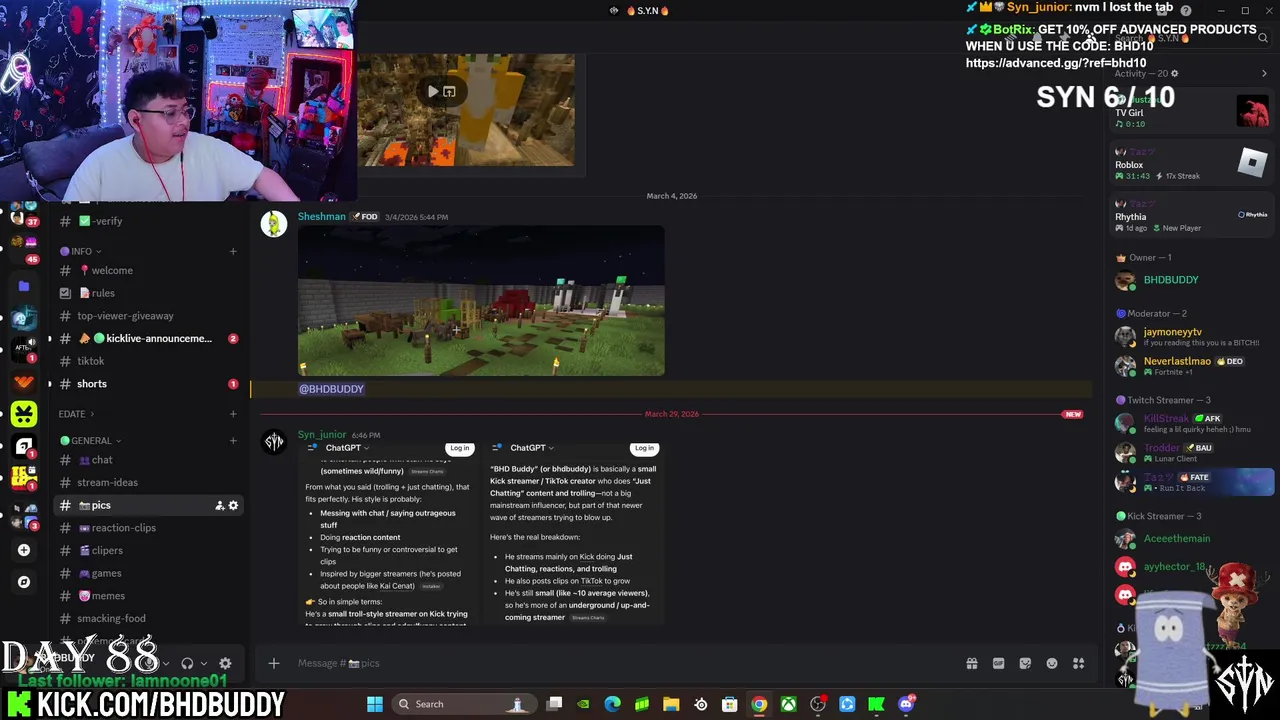The image size is (1280, 720).
Task: Click the Windows Start button
Action: [x=375, y=704]
